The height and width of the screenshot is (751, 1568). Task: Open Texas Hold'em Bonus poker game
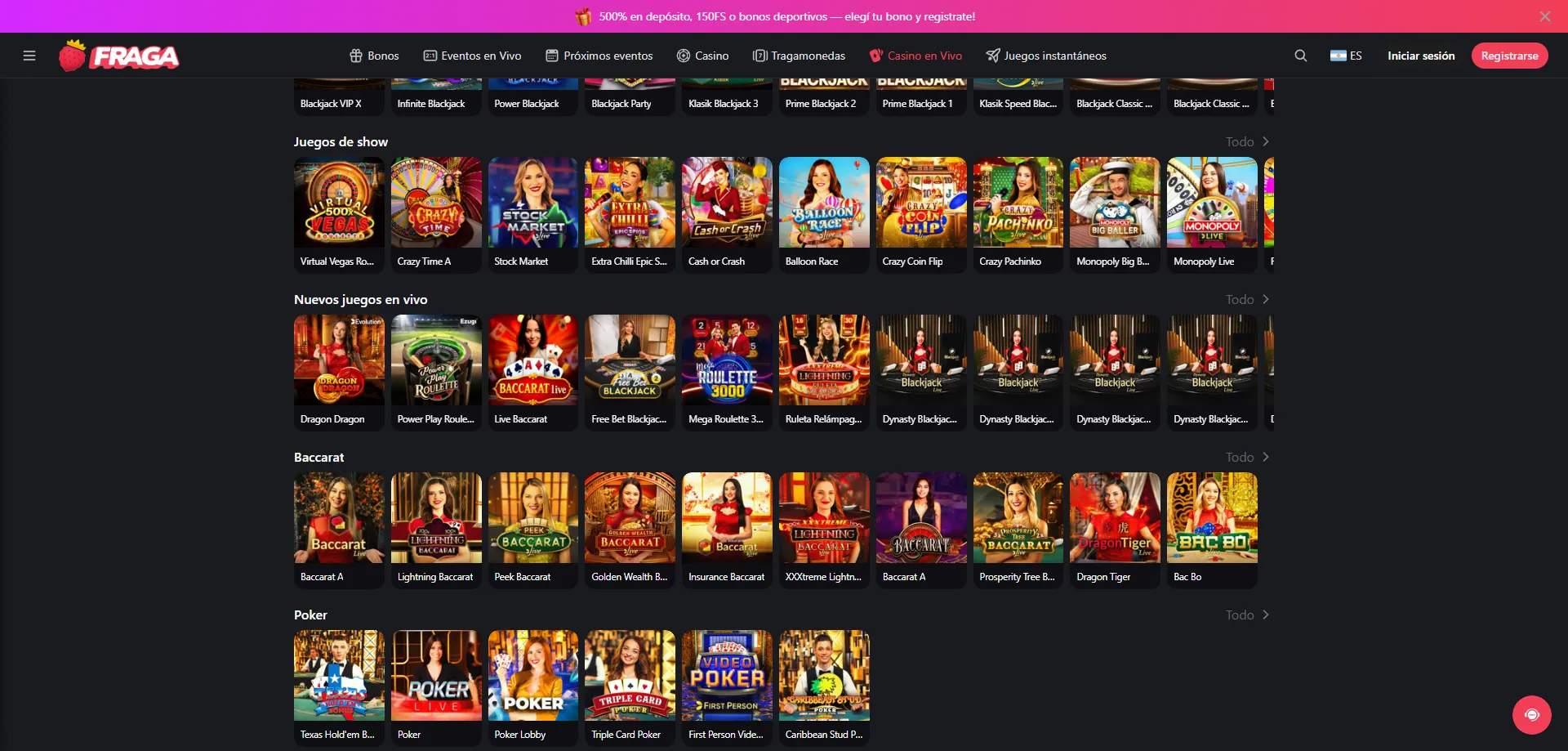339,688
